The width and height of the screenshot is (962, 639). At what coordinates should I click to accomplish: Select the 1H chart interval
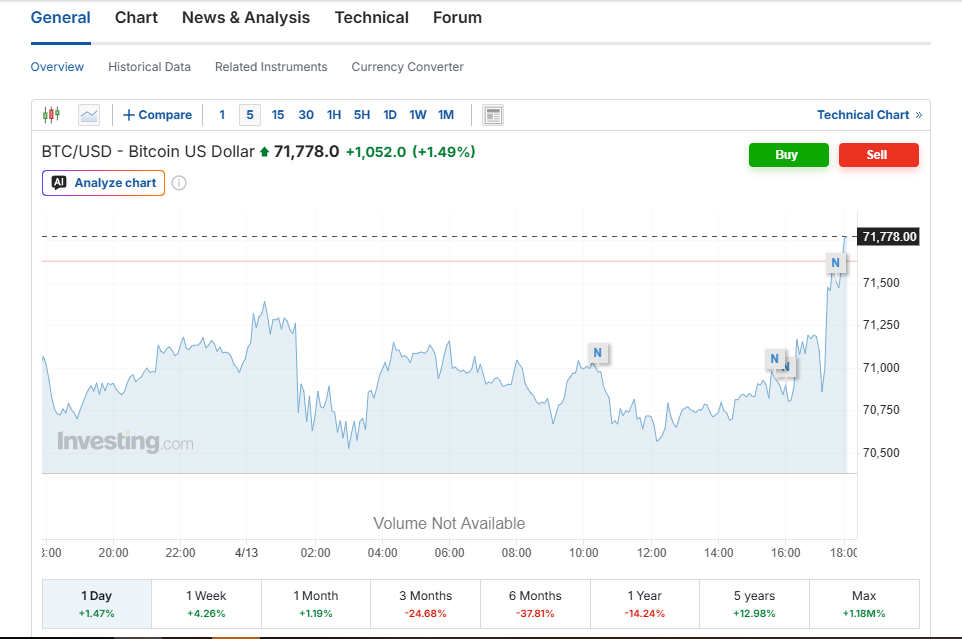pyautogui.click(x=334, y=115)
